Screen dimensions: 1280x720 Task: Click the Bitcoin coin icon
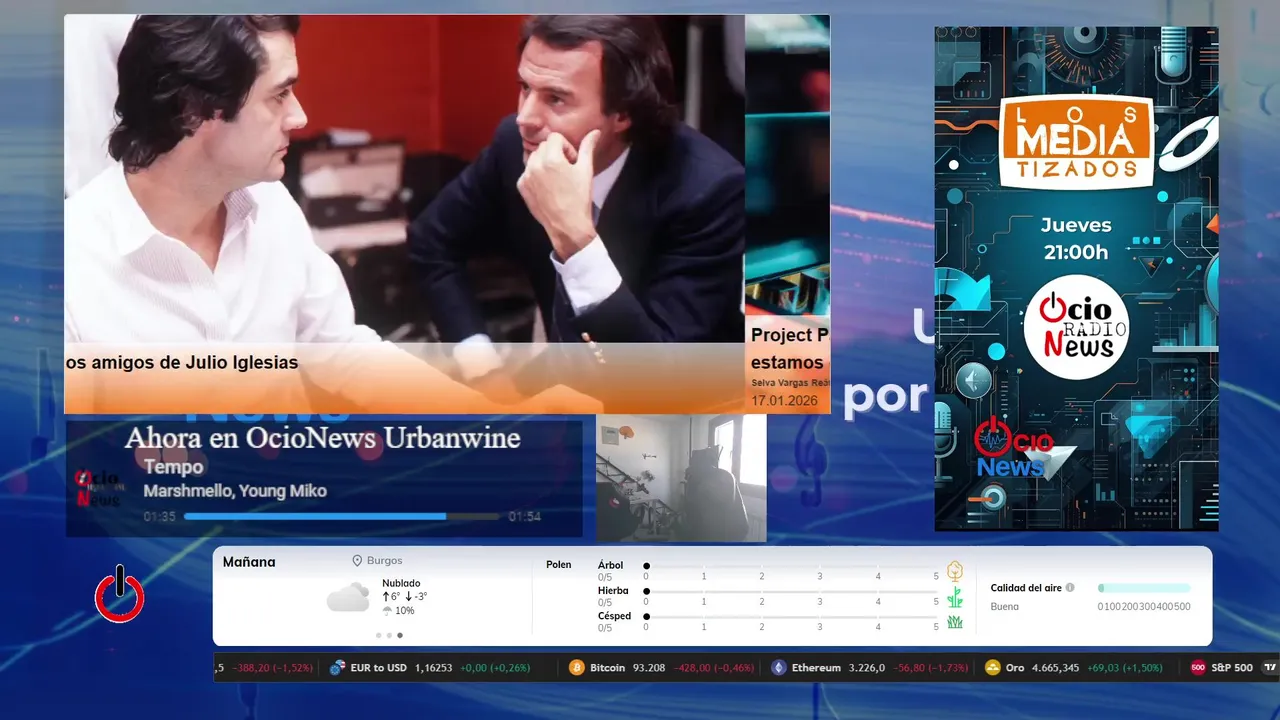pyautogui.click(x=576, y=667)
